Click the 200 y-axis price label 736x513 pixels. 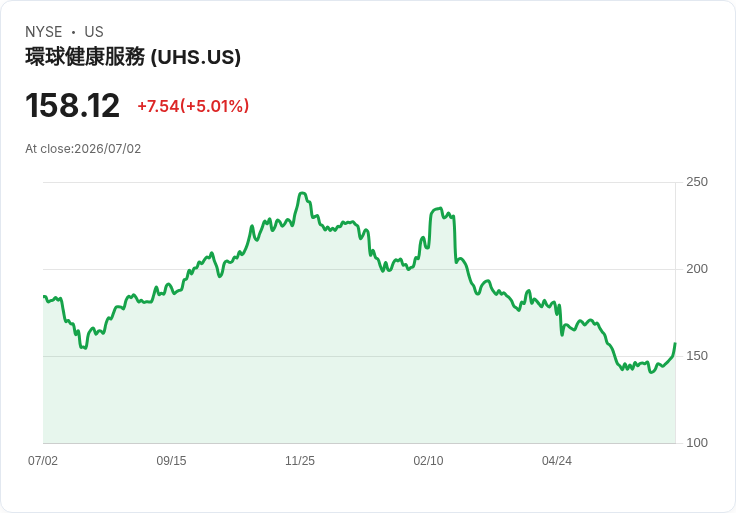tap(697, 268)
